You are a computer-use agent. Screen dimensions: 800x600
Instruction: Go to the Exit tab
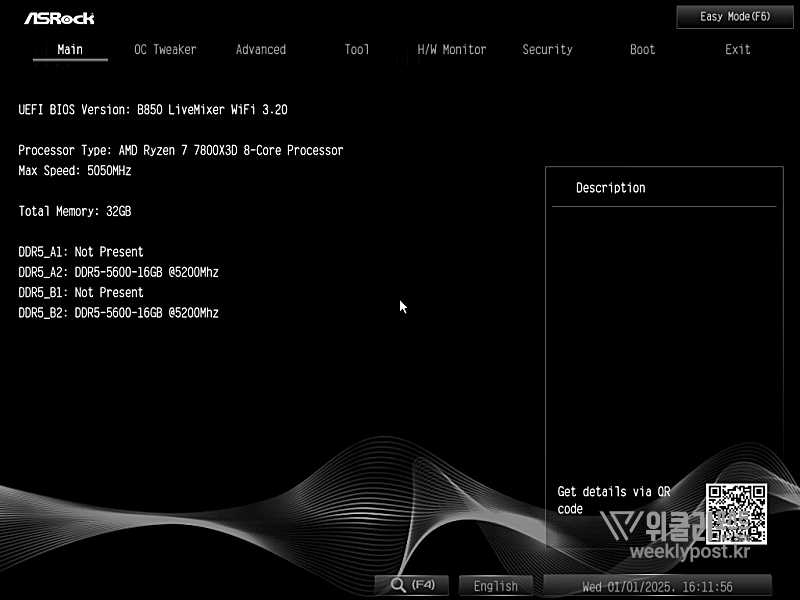point(738,49)
